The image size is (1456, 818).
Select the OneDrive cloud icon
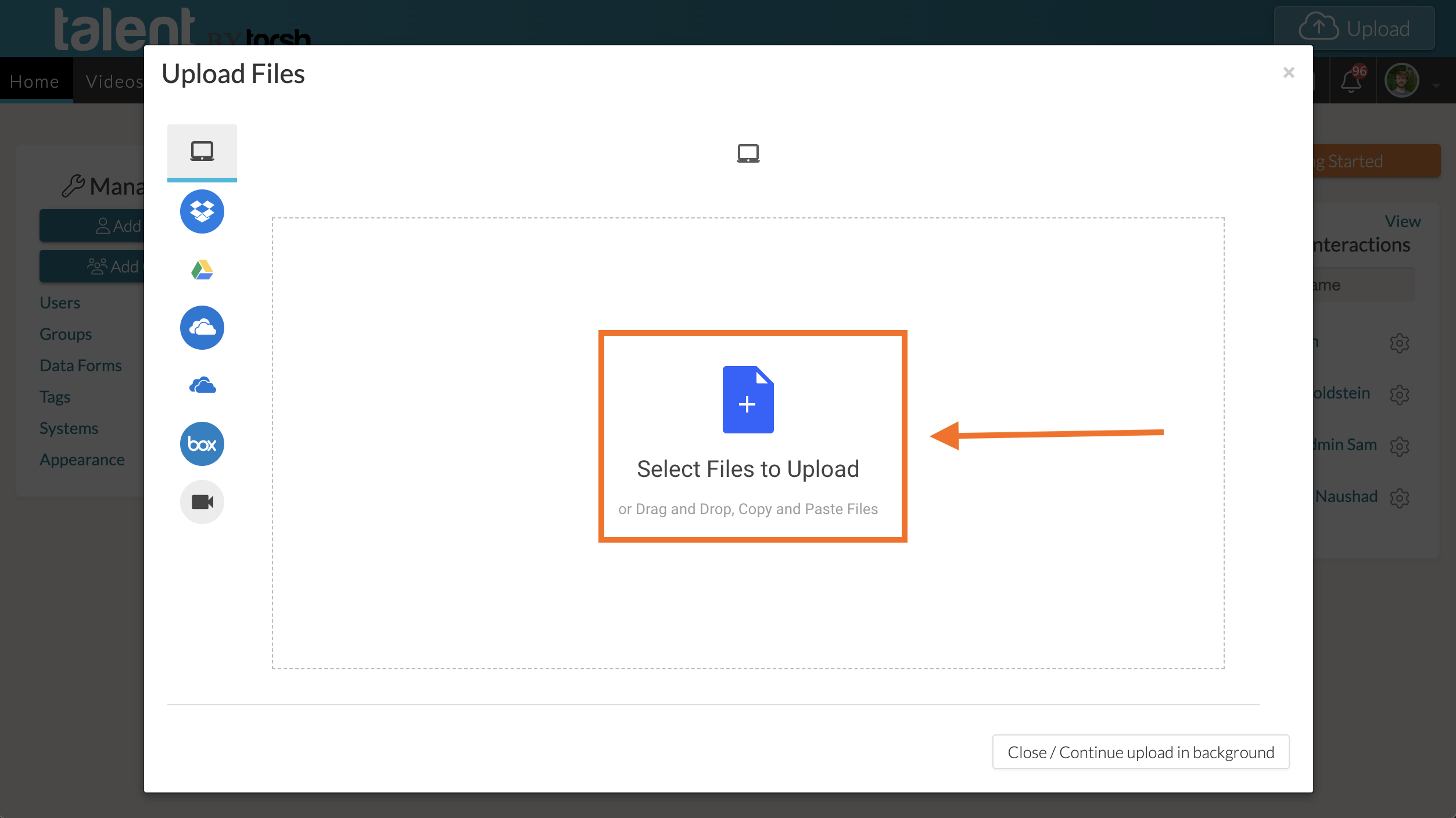[x=202, y=385]
